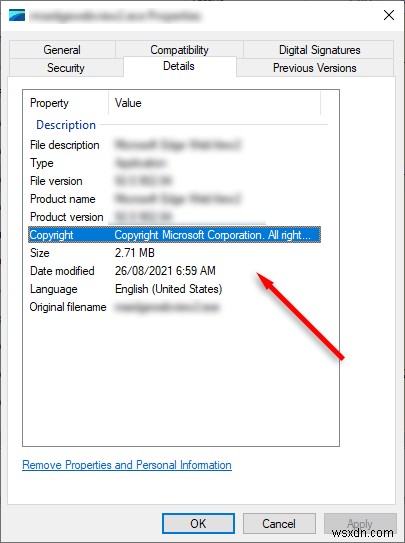Click the greyed-out Apply button
The height and width of the screenshot is (543, 405).
360,523
